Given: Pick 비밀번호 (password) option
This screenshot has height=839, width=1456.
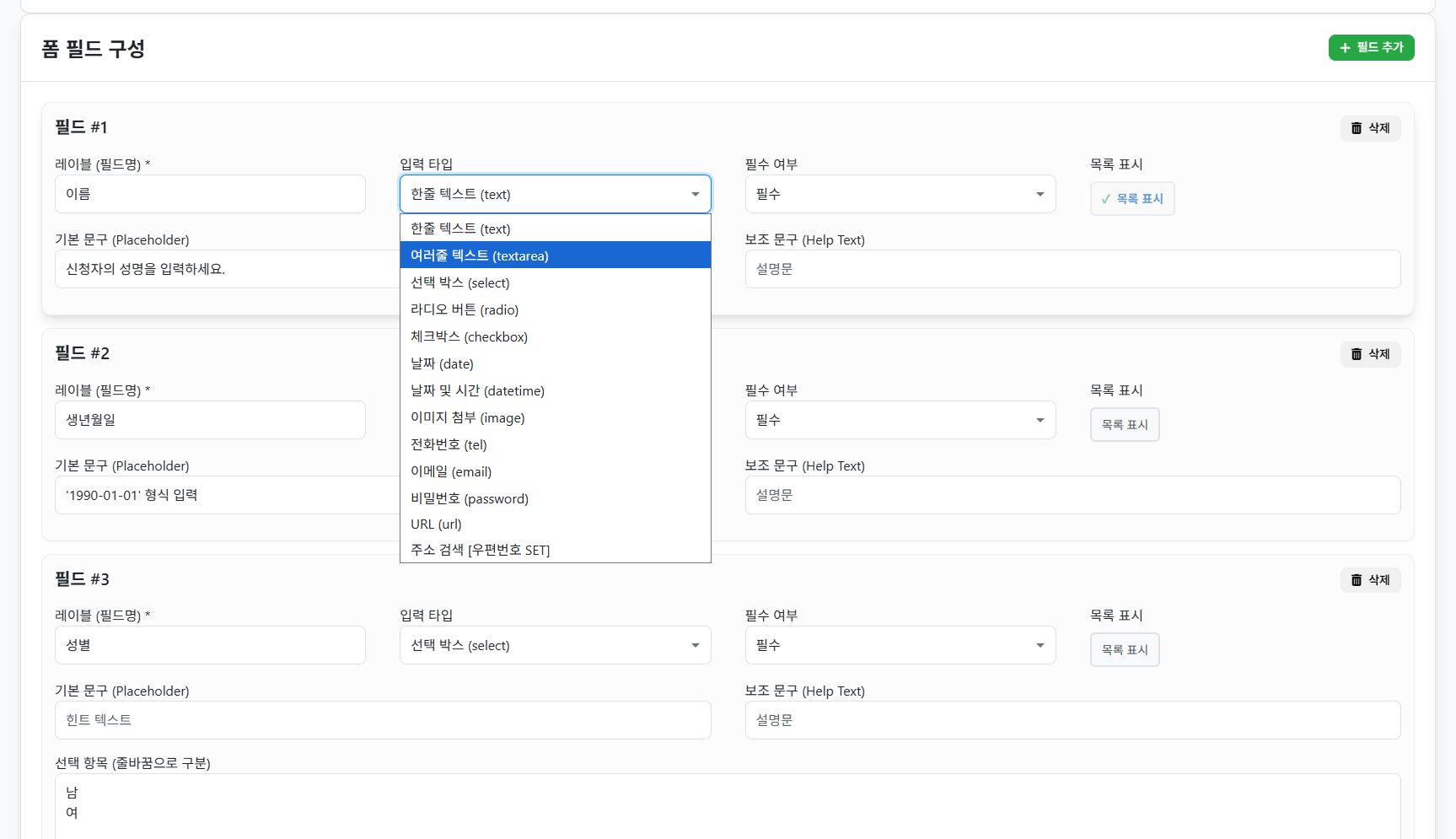Looking at the screenshot, I should coord(556,498).
